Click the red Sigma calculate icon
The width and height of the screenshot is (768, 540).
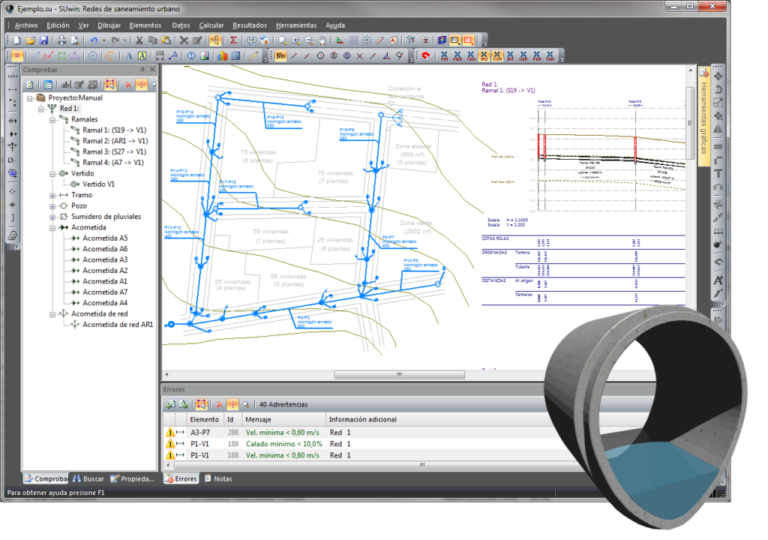point(233,40)
